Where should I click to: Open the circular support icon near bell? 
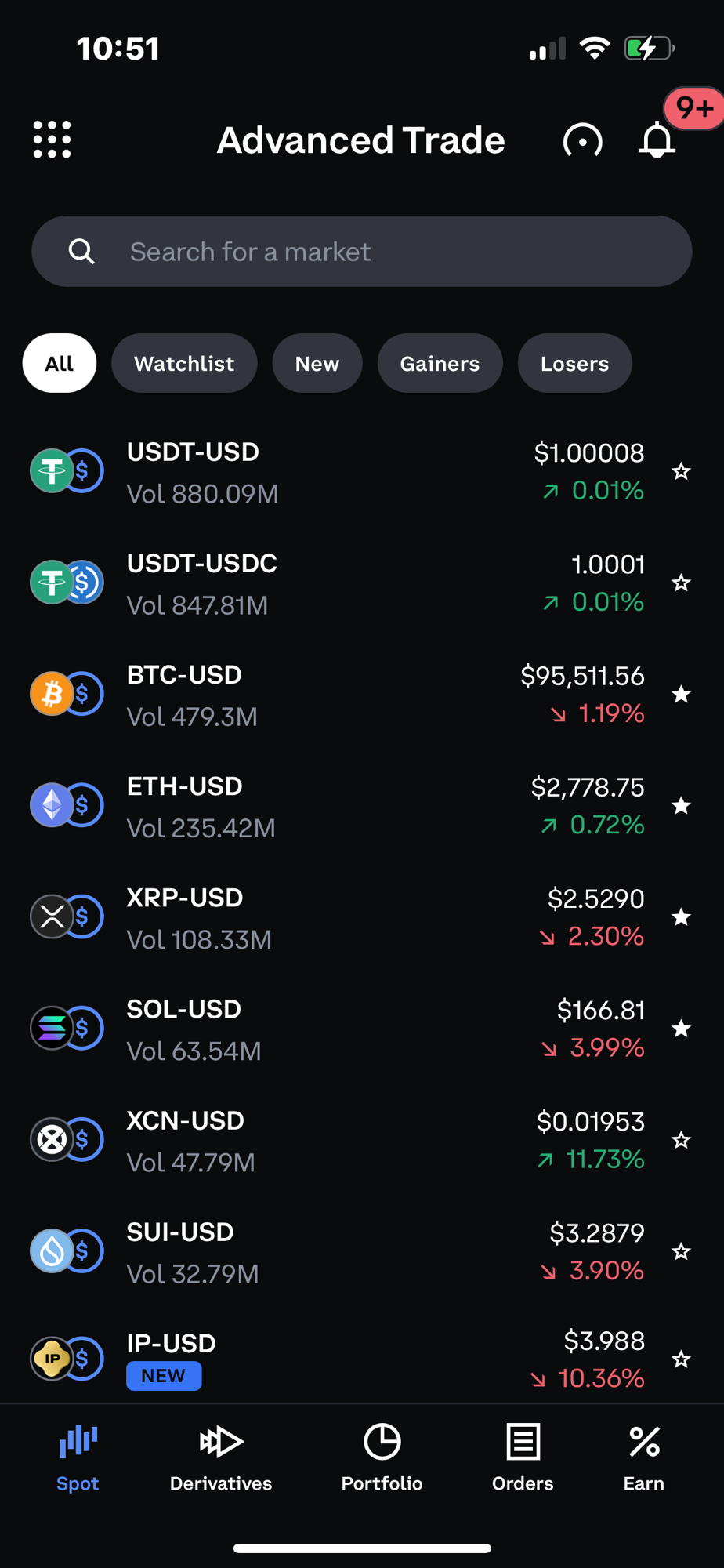click(x=582, y=141)
